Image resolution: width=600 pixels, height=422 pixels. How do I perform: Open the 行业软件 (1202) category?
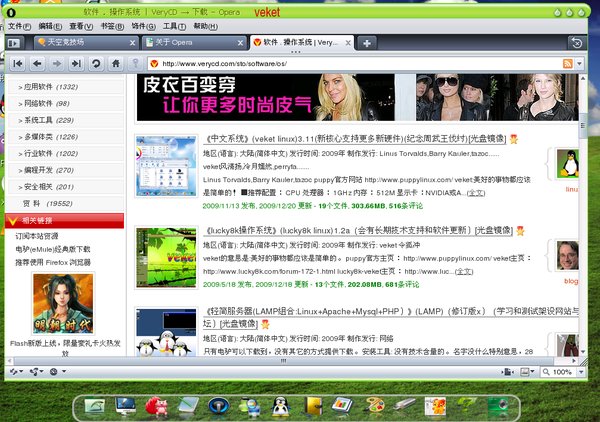point(66,153)
